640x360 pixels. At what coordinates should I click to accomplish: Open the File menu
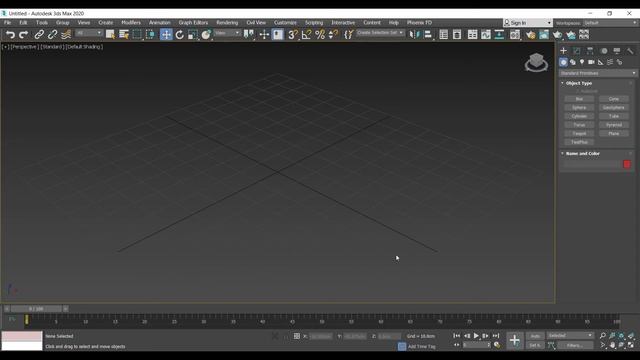[x=7, y=23]
